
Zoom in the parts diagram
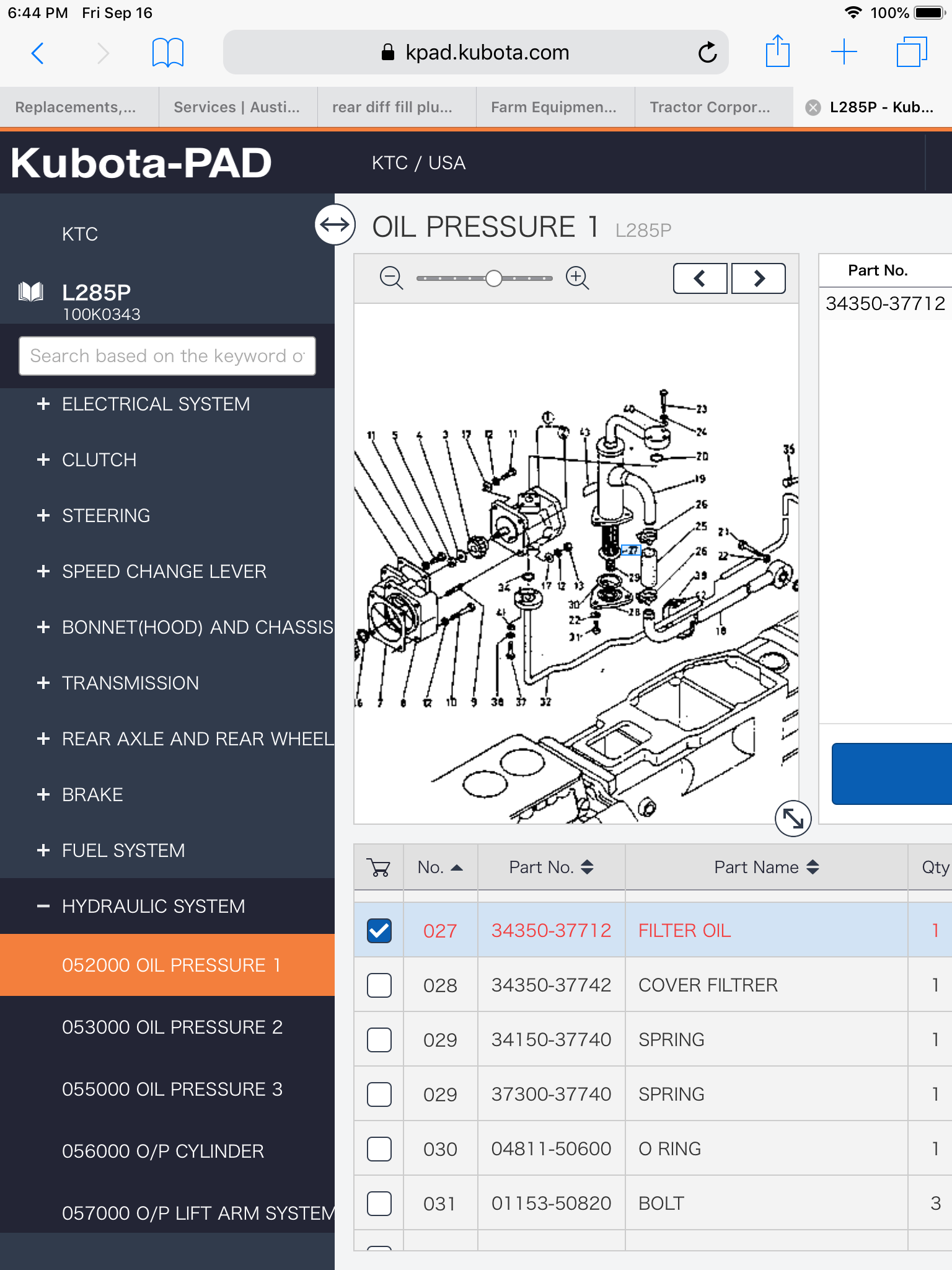pyautogui.click(x=577, y=278)
